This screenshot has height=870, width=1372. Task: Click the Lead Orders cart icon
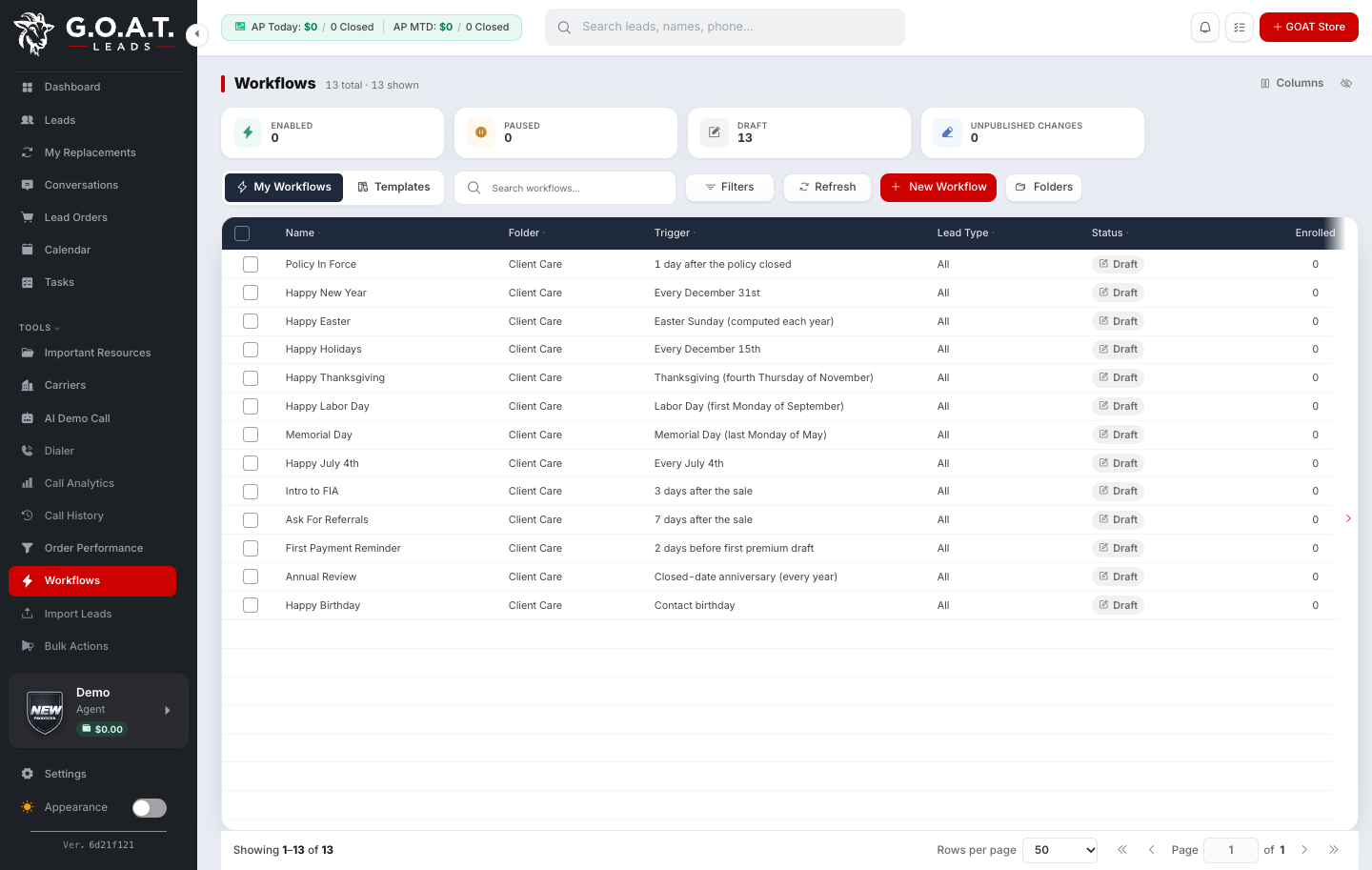pyautogui.click(x=28, y=217)
